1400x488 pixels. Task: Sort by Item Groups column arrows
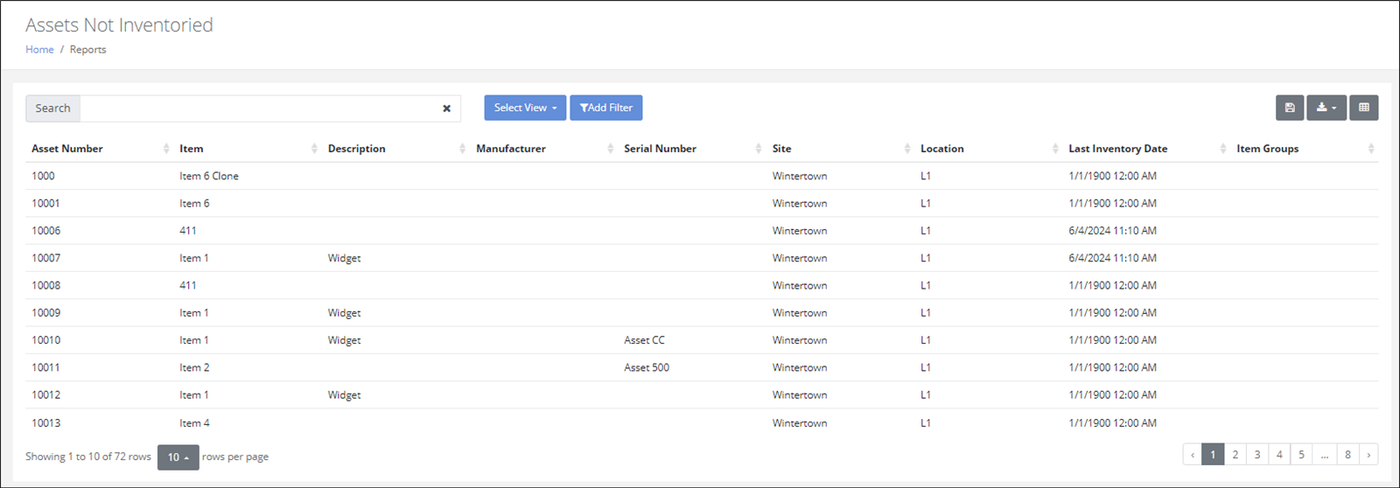pos(1371,149)
